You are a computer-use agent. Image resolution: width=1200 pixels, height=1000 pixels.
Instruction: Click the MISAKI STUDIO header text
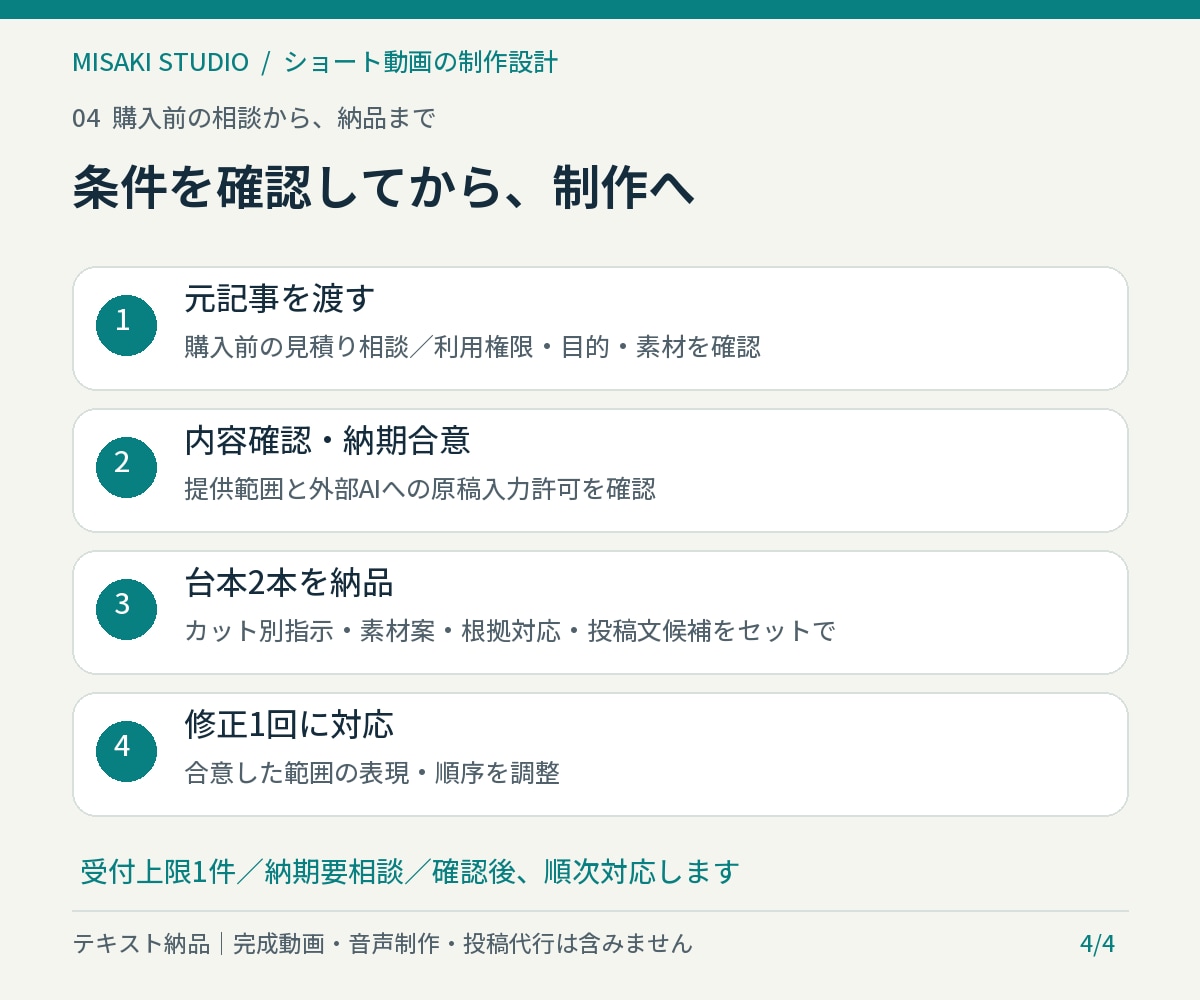tap(160, 62)
